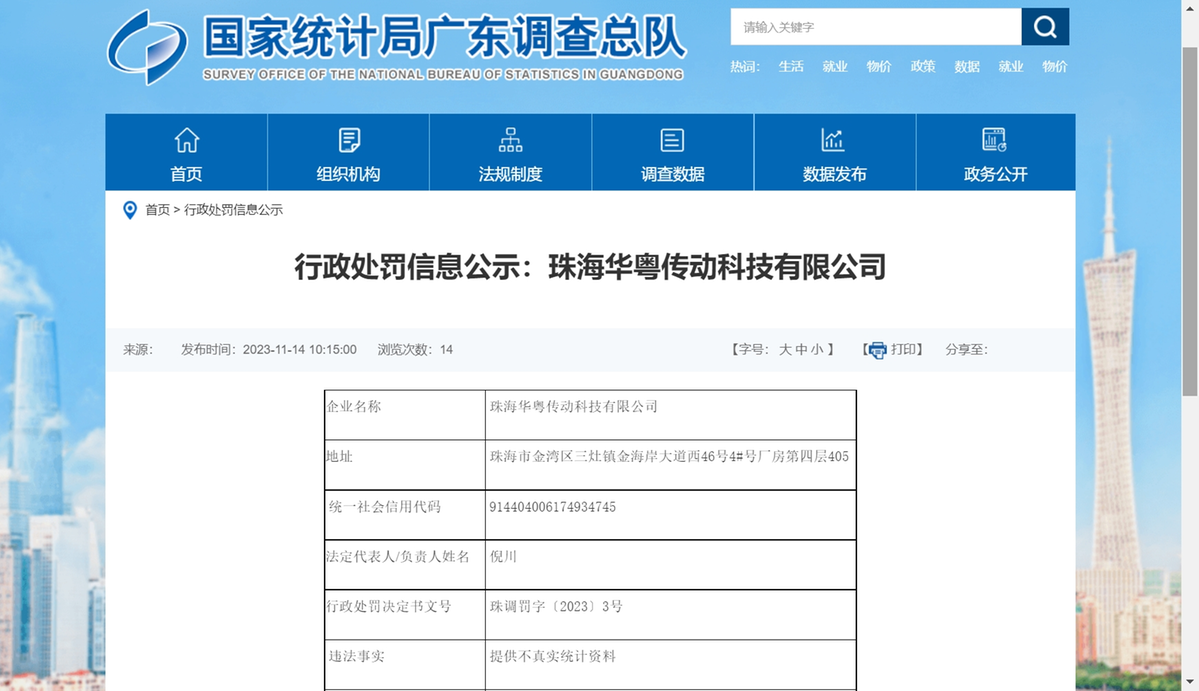This screenshot has width=1199, height=691.
Task: Click the Guangdong survey office logo emblem
Action: (147, 47)
